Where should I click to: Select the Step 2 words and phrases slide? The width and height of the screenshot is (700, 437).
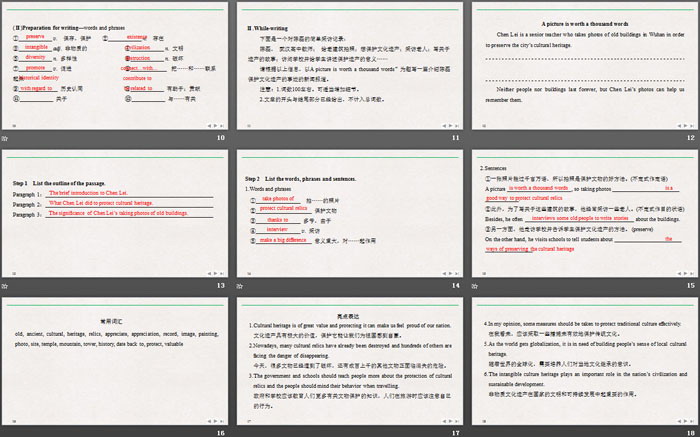pos(348,212)
